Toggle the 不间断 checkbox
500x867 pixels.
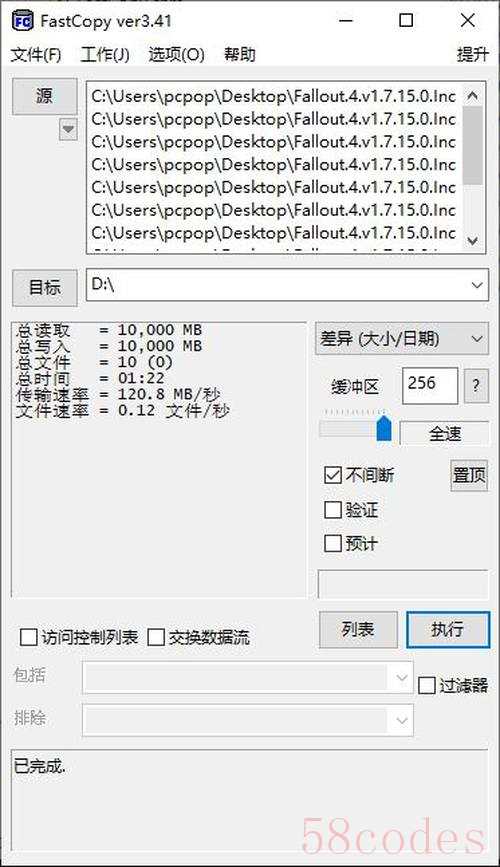pos(332,476)
